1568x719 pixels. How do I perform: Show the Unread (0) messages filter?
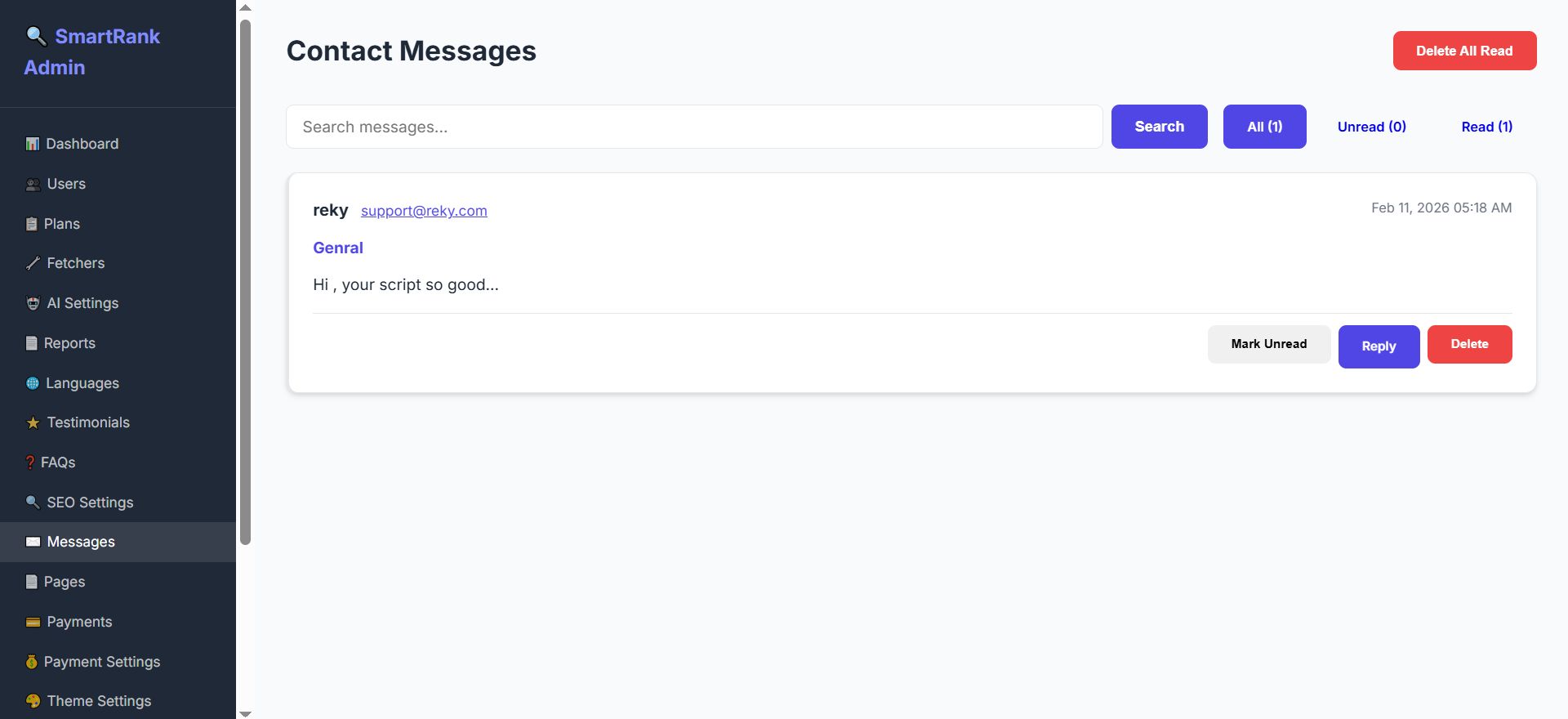pos(1371,127)
